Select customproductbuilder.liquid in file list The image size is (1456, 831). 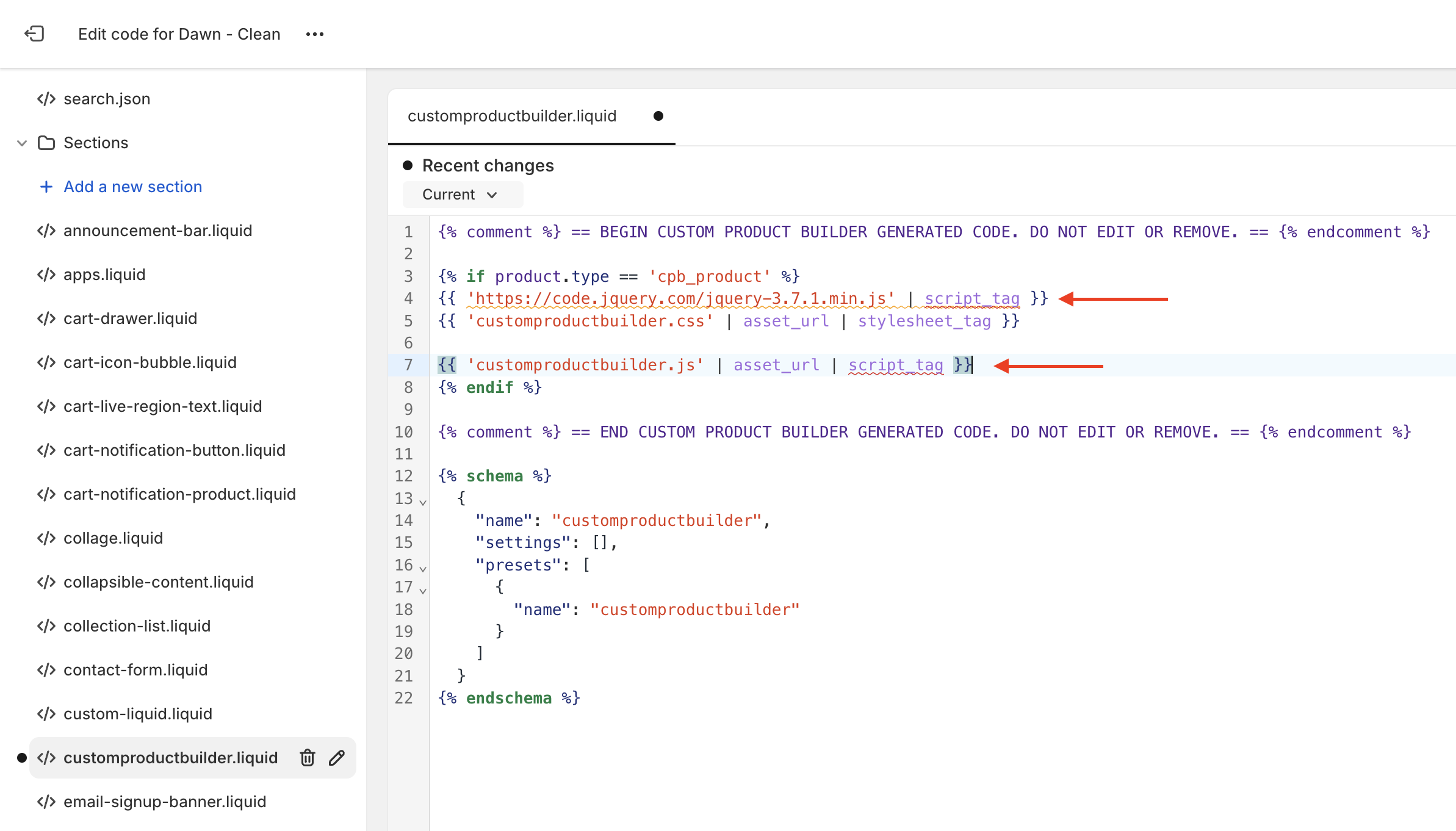pos(170,758)
